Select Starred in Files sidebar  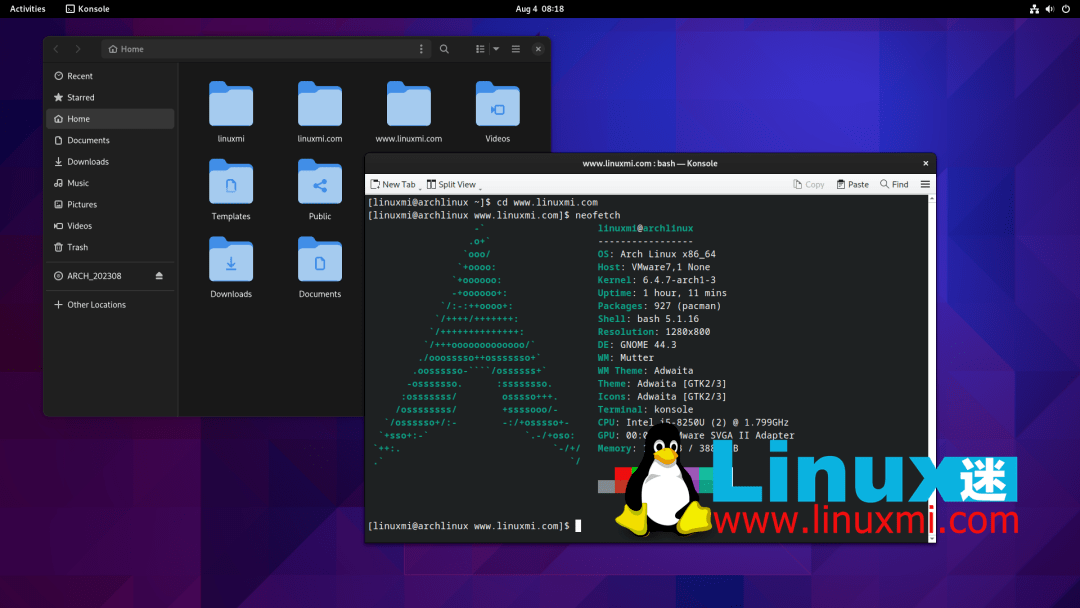(110, 97)
